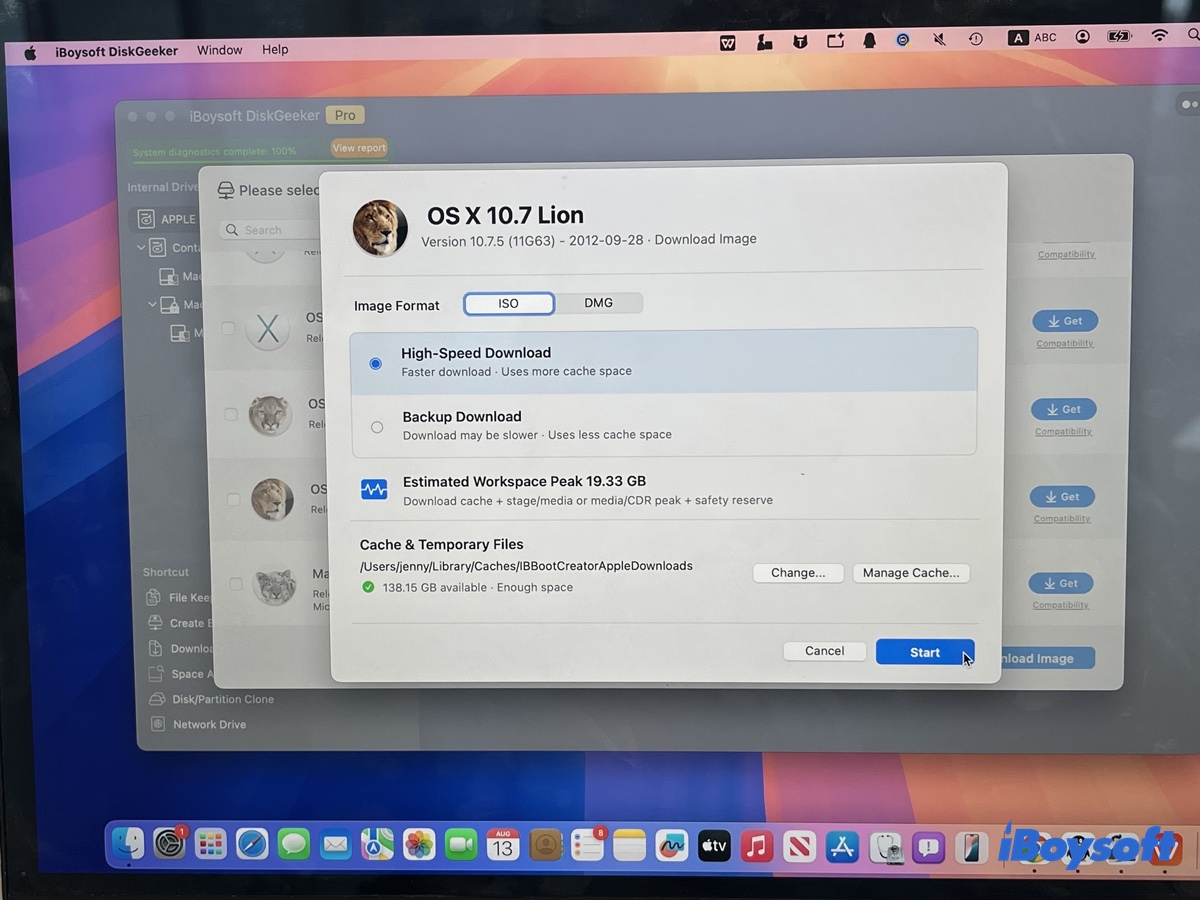Open the Help menu
The height and width of the screenshot is (900, 1200).
tap(275, 49)
